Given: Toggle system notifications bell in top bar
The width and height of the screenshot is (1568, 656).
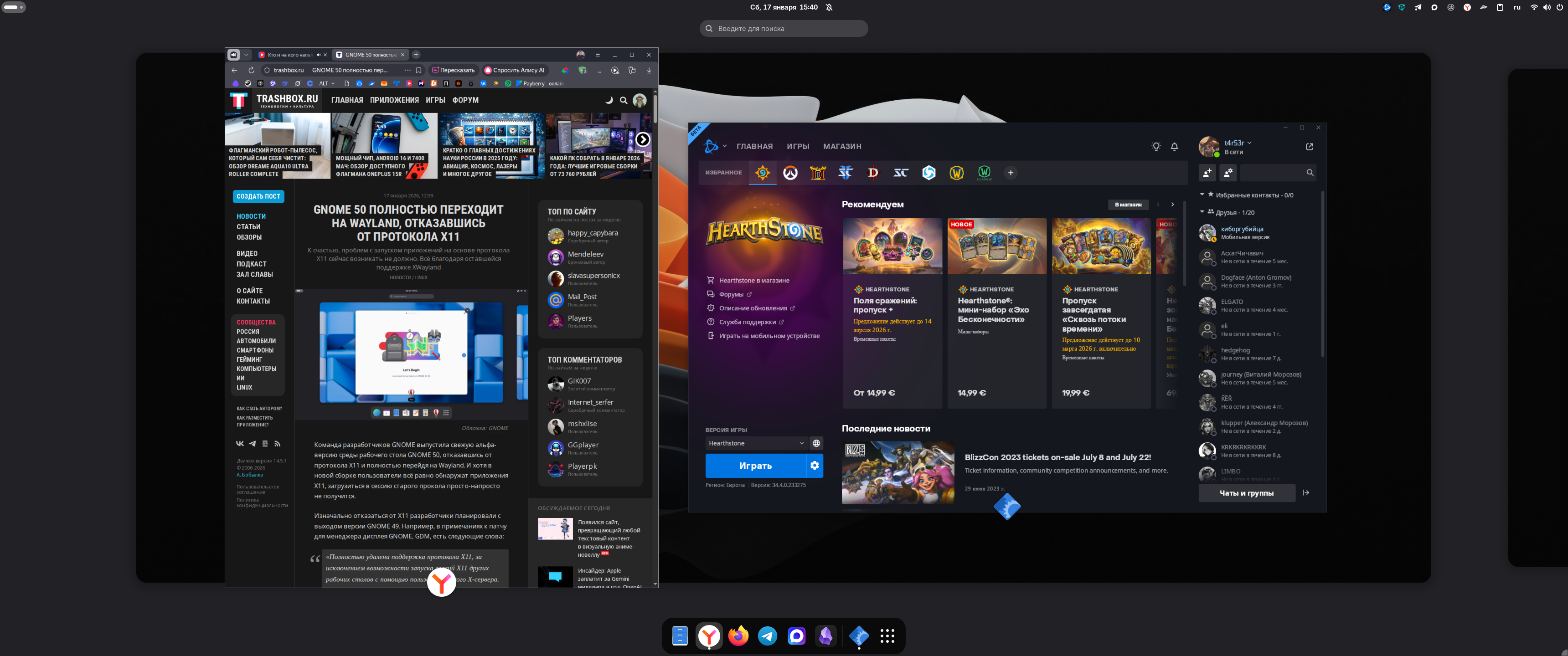Looking at the screenshot, I should coord(829,7).
